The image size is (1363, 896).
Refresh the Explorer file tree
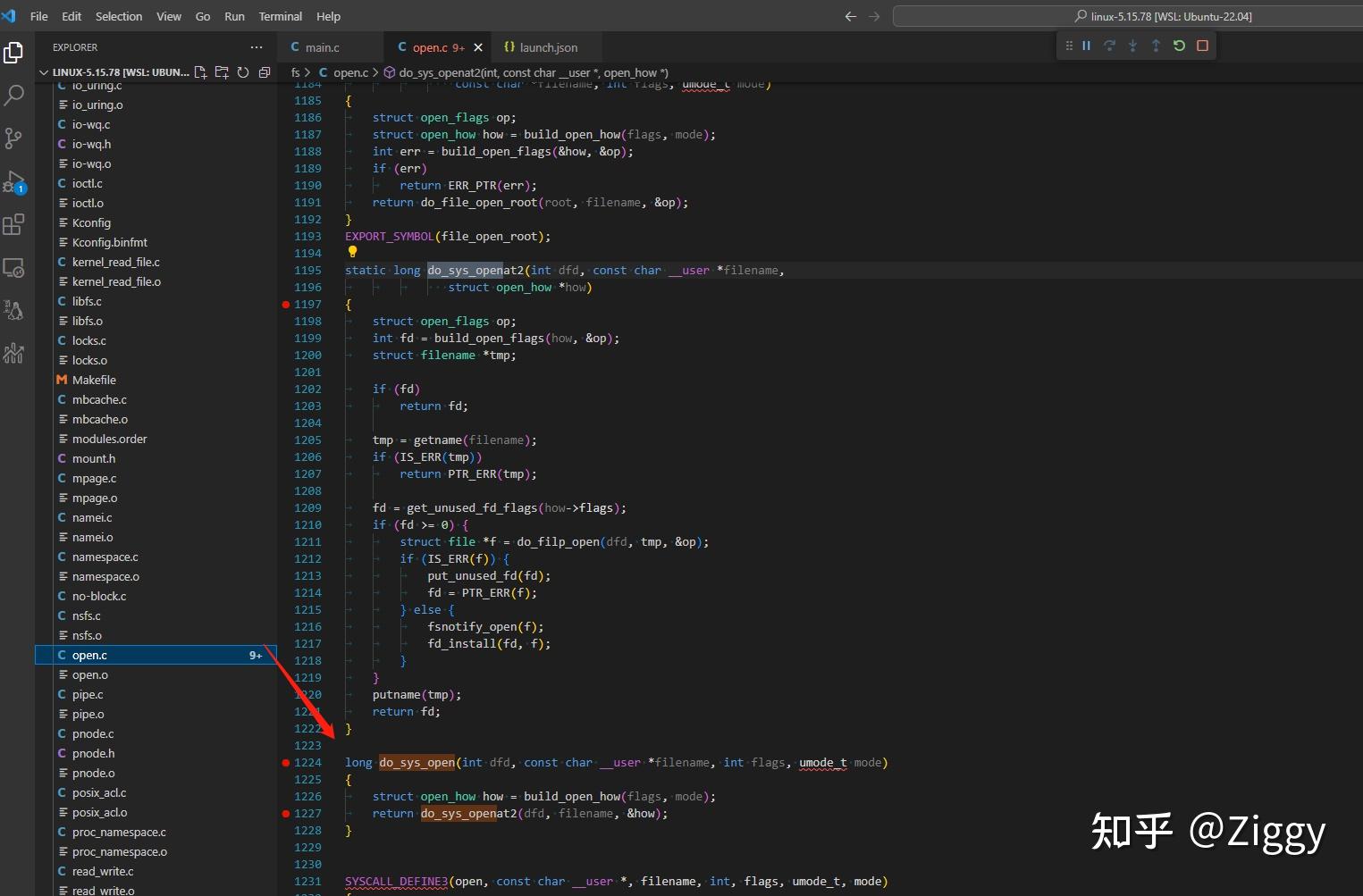(x=243, y=72)
